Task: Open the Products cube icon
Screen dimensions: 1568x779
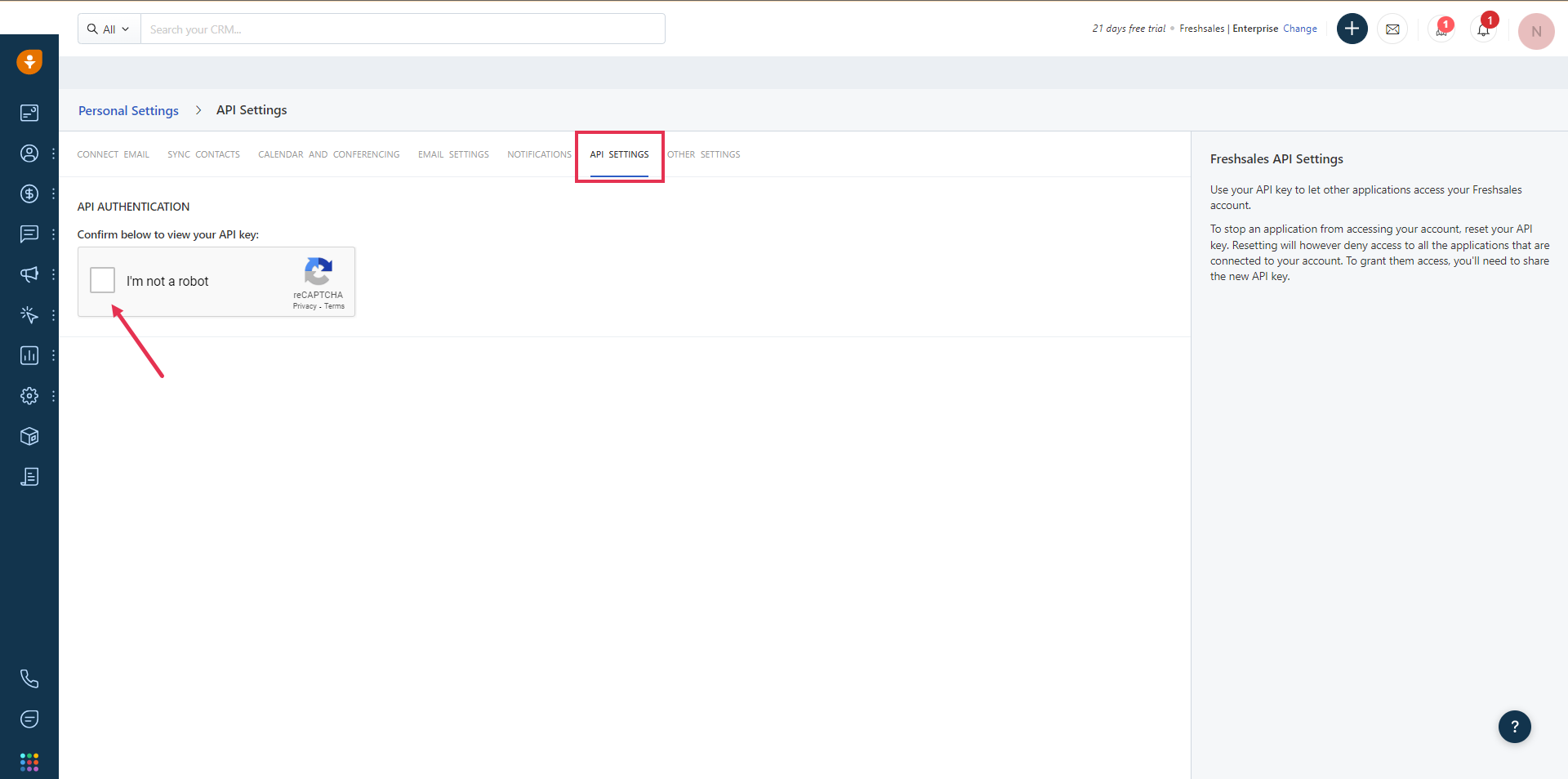Action: click(29, 436)
